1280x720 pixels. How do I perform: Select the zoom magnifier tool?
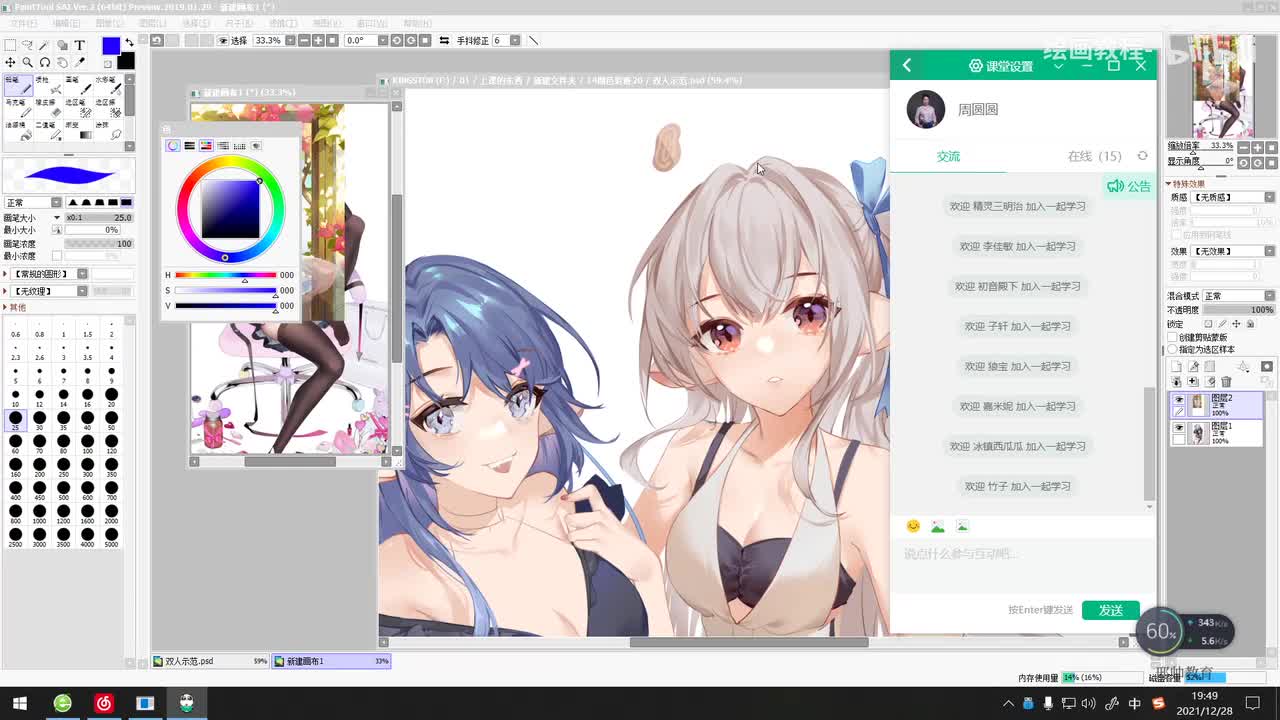click(x=27, y=62)
